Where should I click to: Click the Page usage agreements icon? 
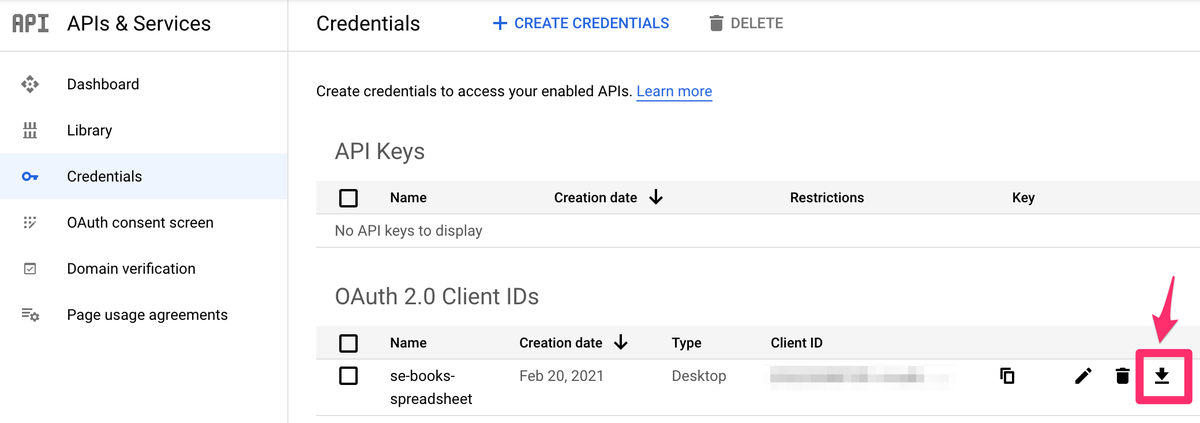click(x=30, y=314)
